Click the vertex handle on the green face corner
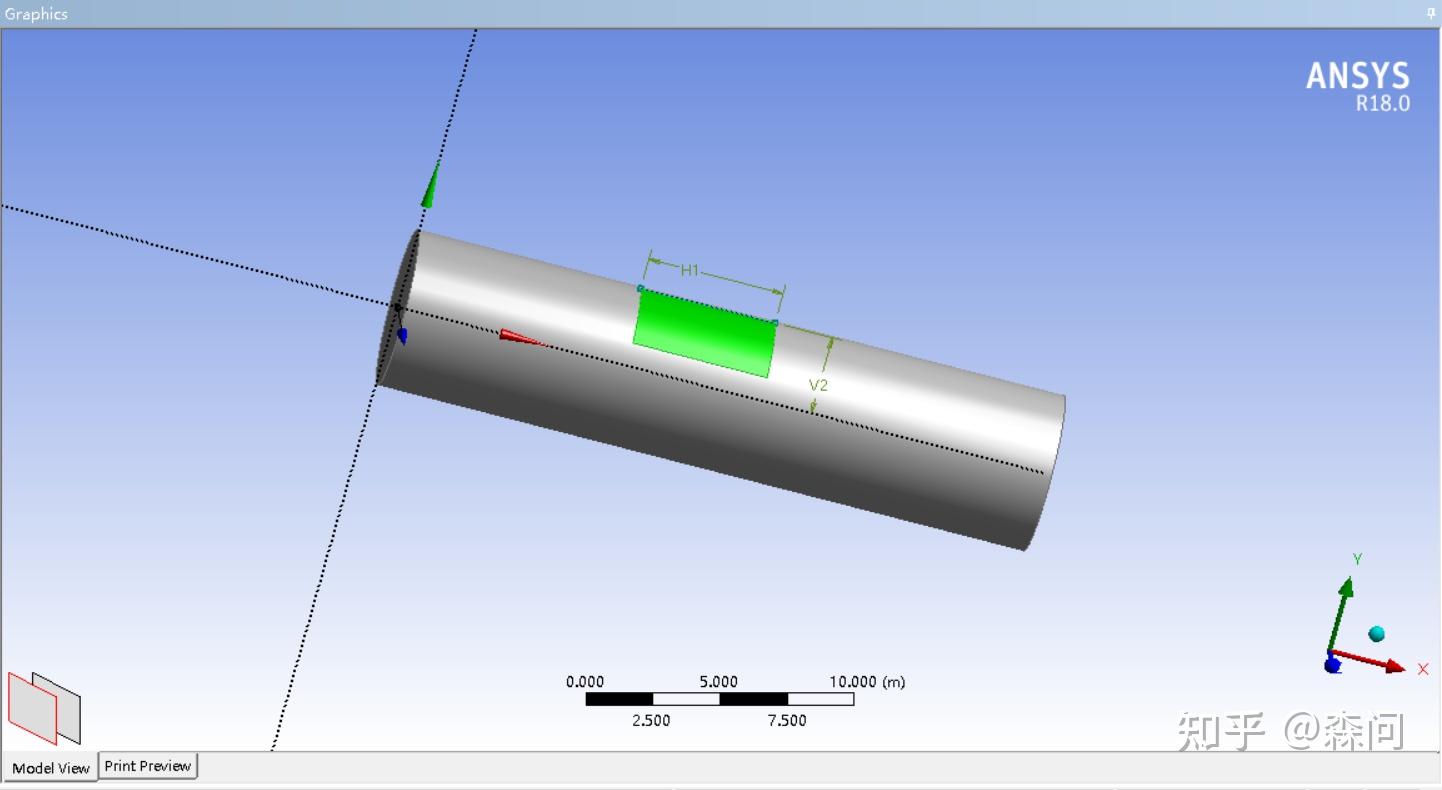The width and height of the screenshot is (1442, 790). pyautogui.click(x=641, y=287)
